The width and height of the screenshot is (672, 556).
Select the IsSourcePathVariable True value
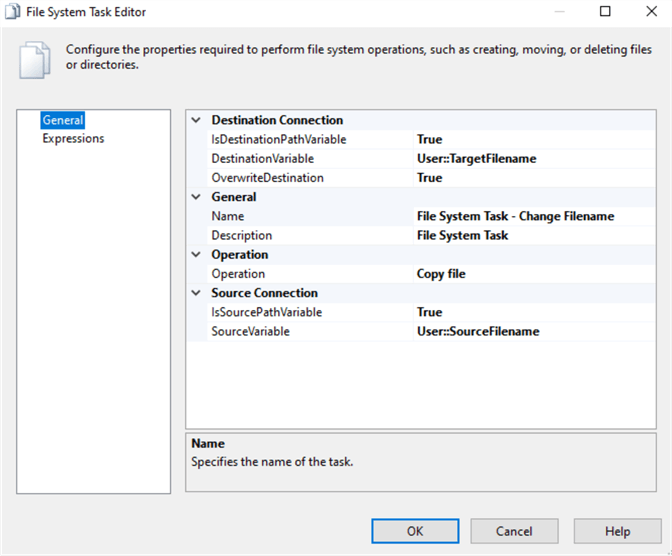point(534,312)
